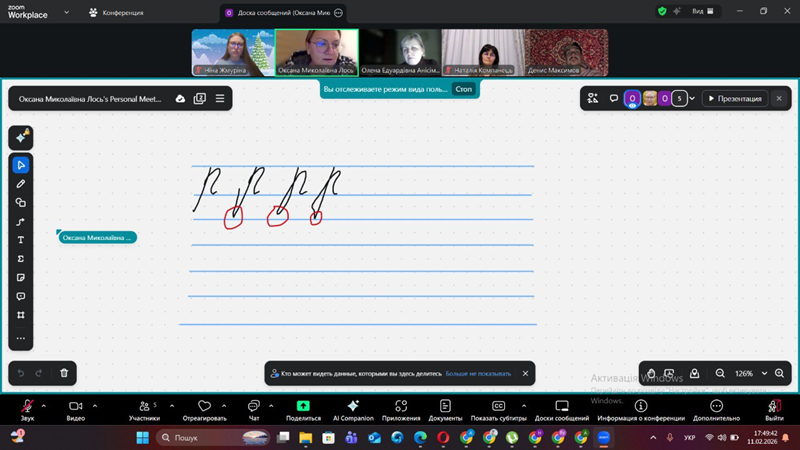Click the Больше не показывать link

click(478, 373)
